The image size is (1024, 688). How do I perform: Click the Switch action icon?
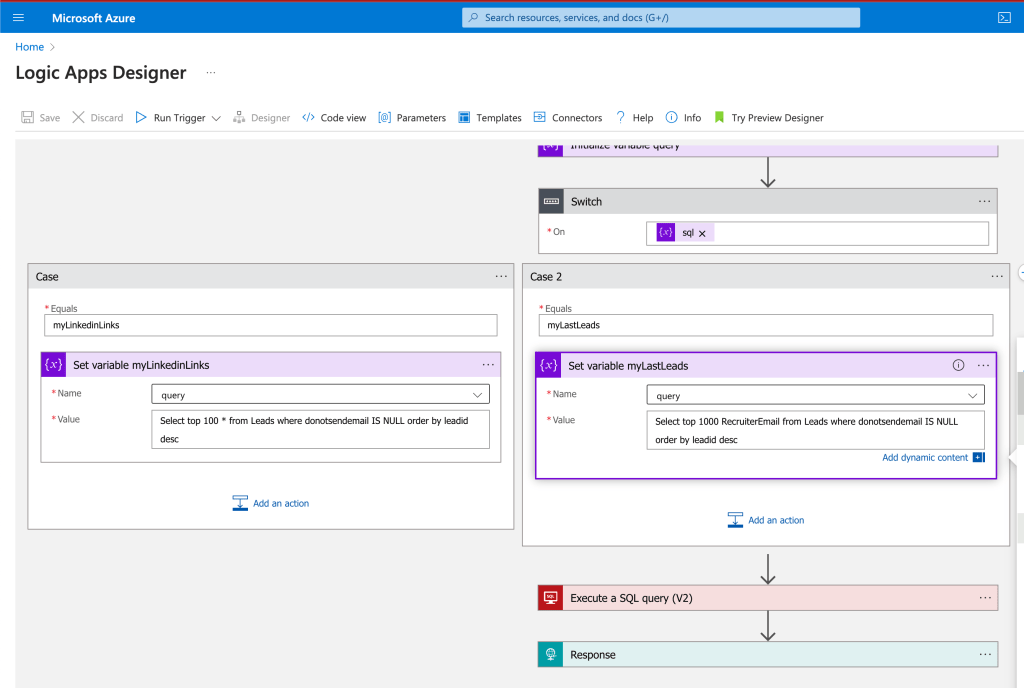551,202
